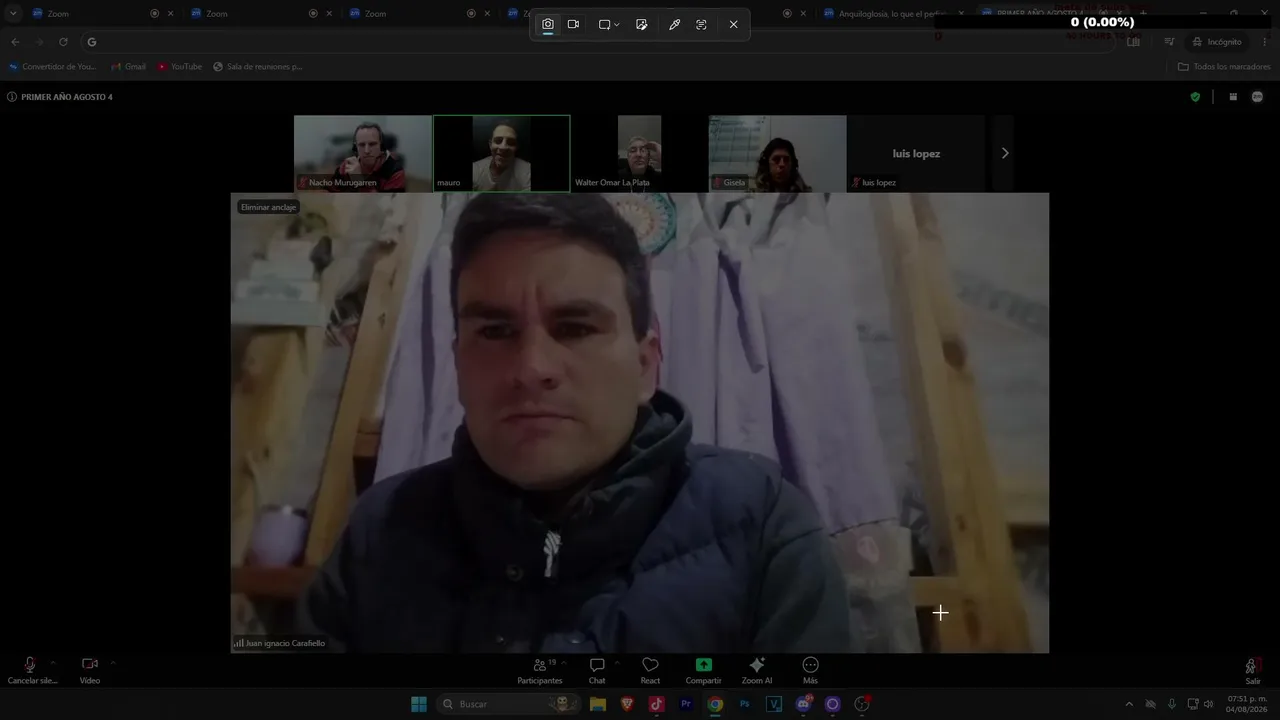Open the Windows Start menu
This screenshot has height=720, width=1280.
(x=419, y=704)
